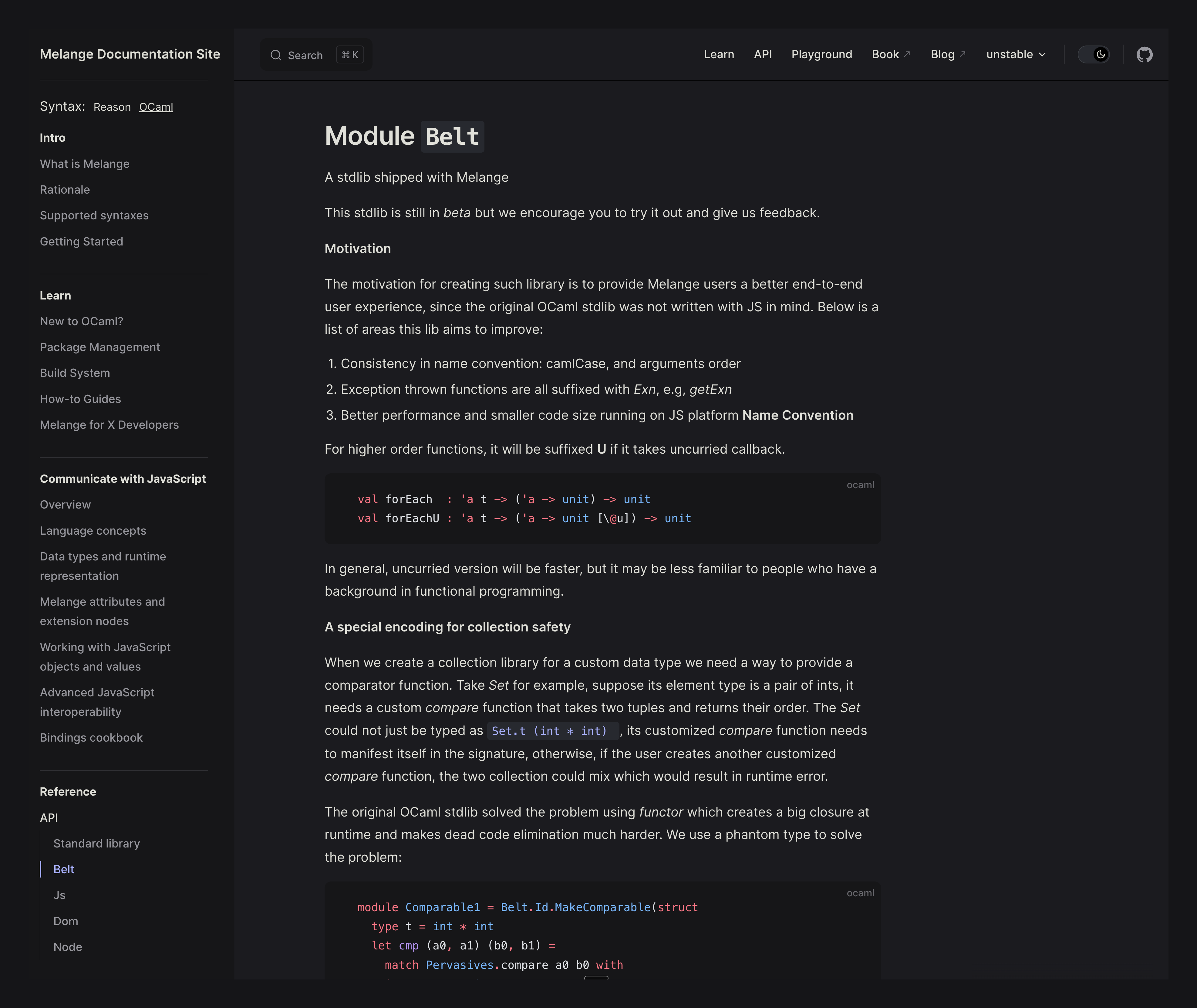Open Supported syntaxes page

[94, 215]
